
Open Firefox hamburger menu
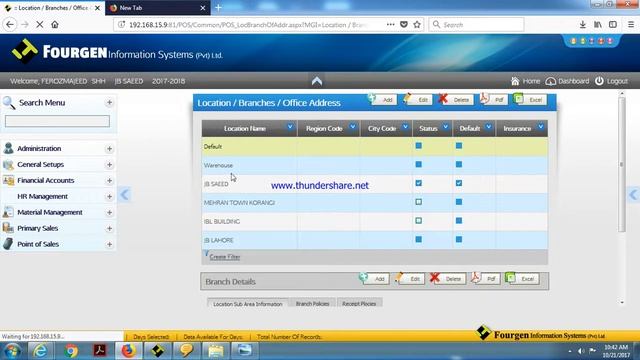click(x=631, y=24)
